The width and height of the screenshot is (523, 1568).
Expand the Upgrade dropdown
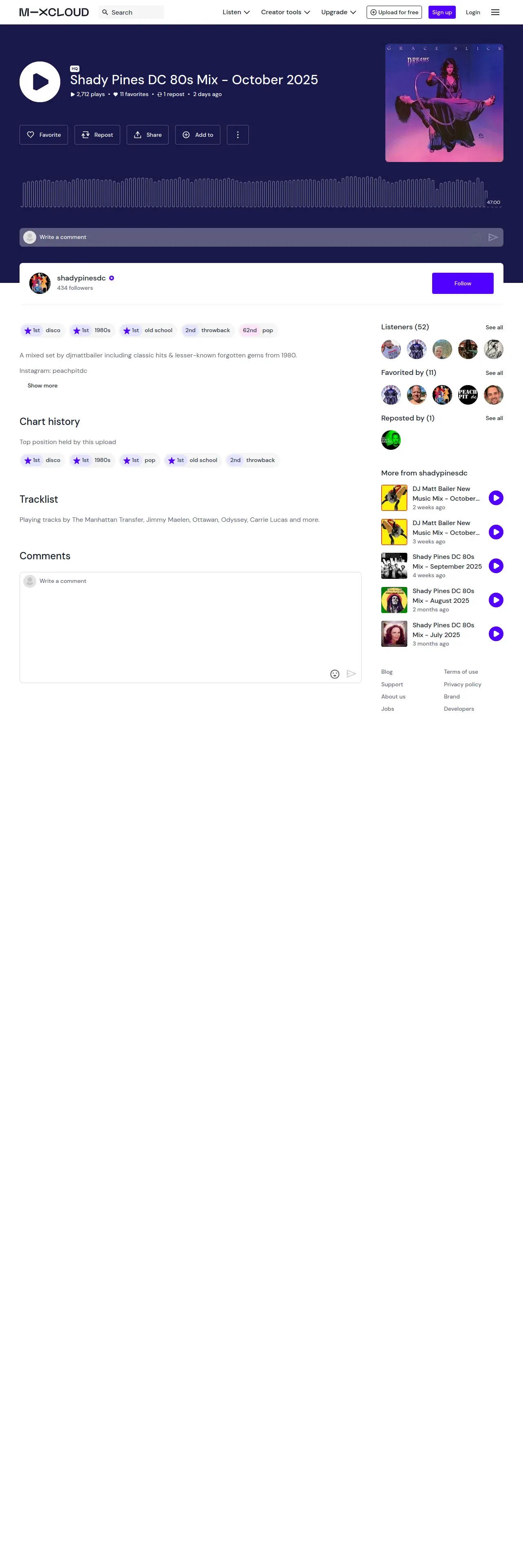[x=338, y=12]
